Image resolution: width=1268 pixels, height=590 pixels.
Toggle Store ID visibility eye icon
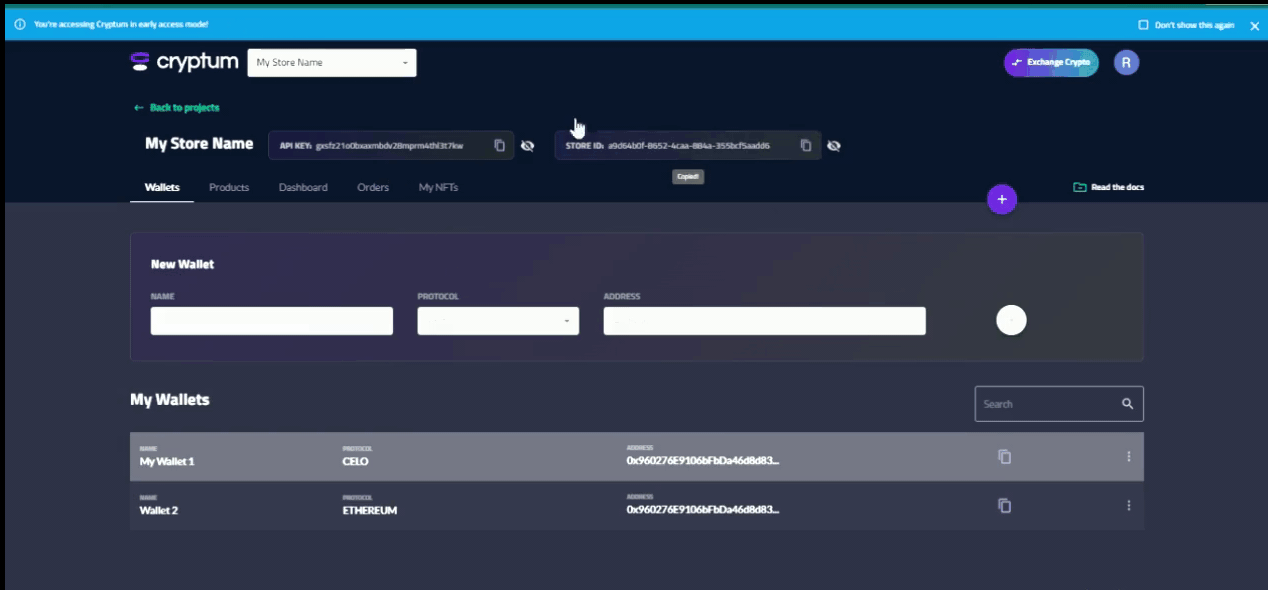click(834, 146)
